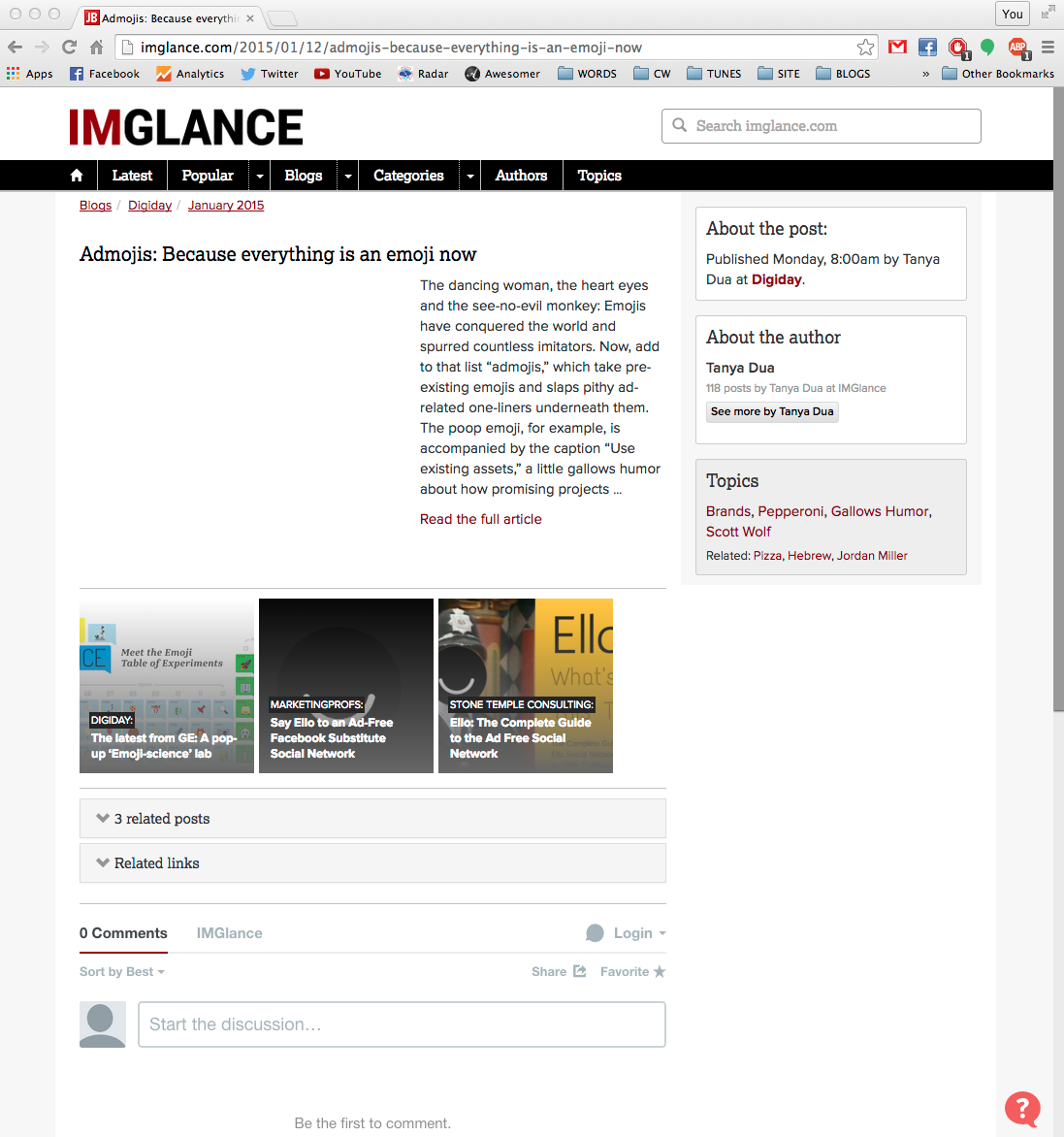
Task: Expand the Related links section
Action: (x=372, y=862)
